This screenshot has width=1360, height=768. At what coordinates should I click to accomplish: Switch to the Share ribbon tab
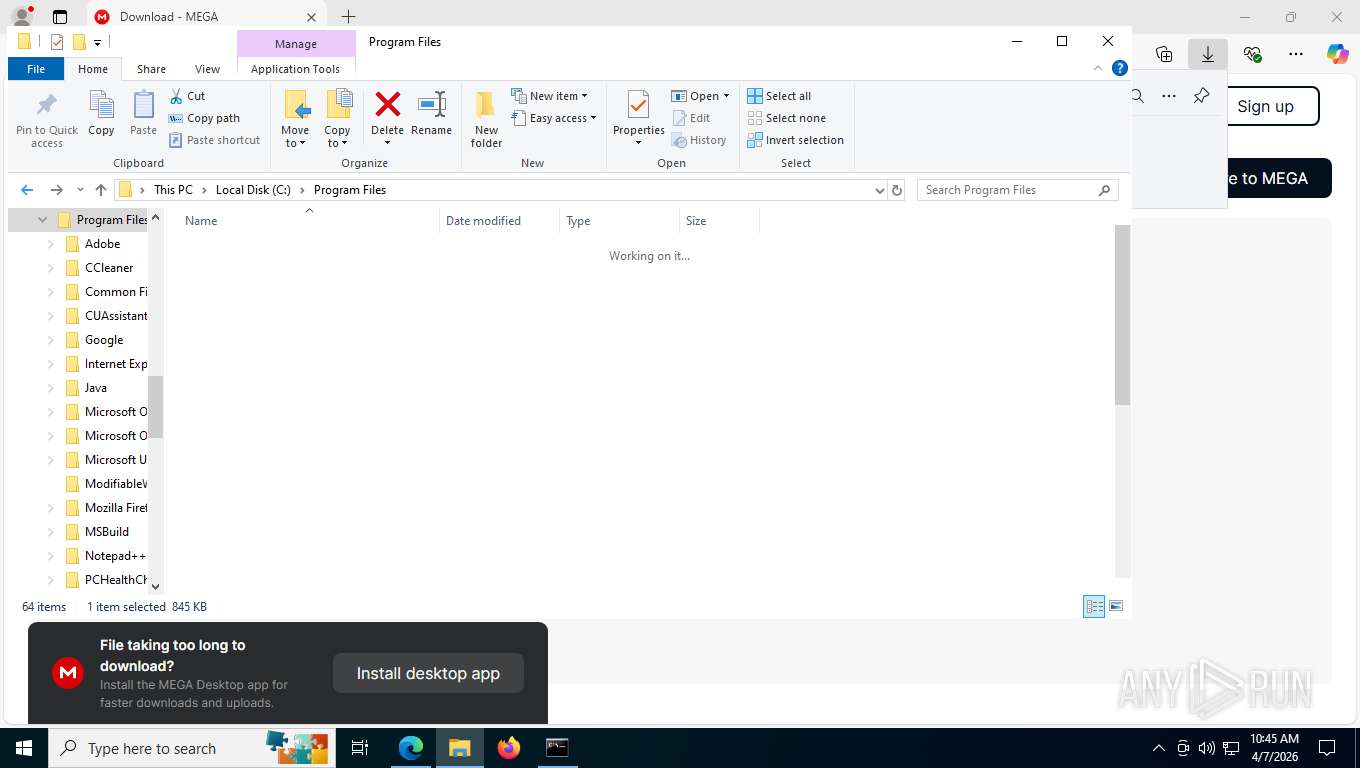[x=151, y=69]
